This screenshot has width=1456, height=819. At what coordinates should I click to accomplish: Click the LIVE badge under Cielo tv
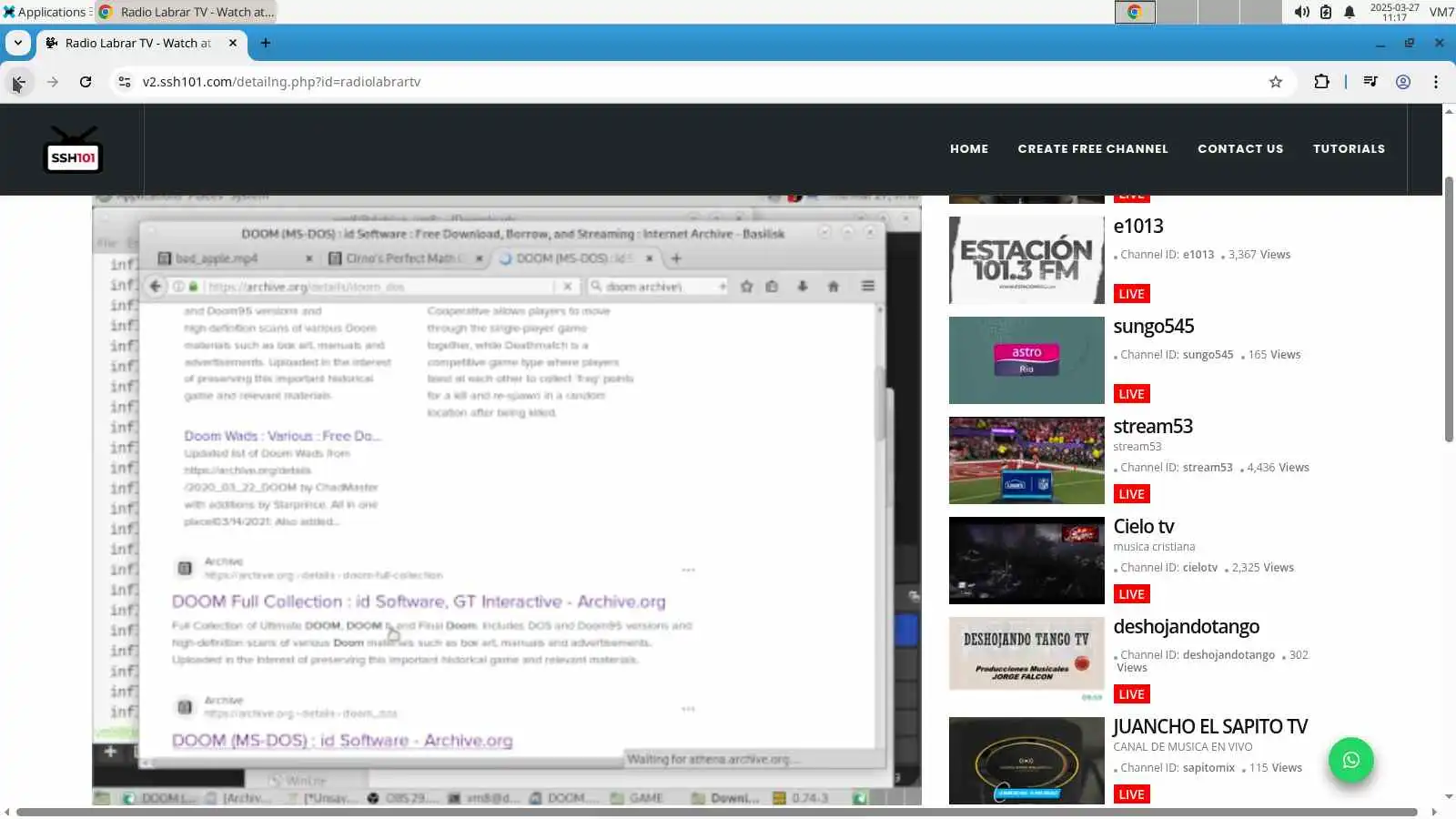pyautogui.click(x=1132, y=594)
